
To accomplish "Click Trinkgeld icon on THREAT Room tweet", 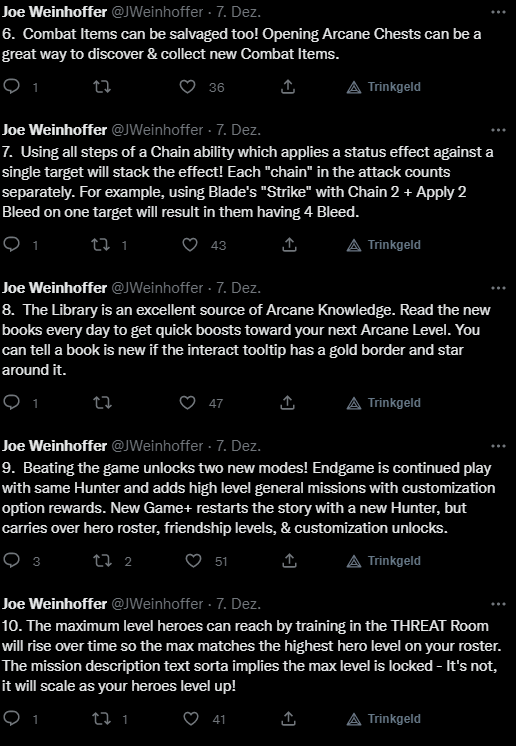I will tap(354, 719).
